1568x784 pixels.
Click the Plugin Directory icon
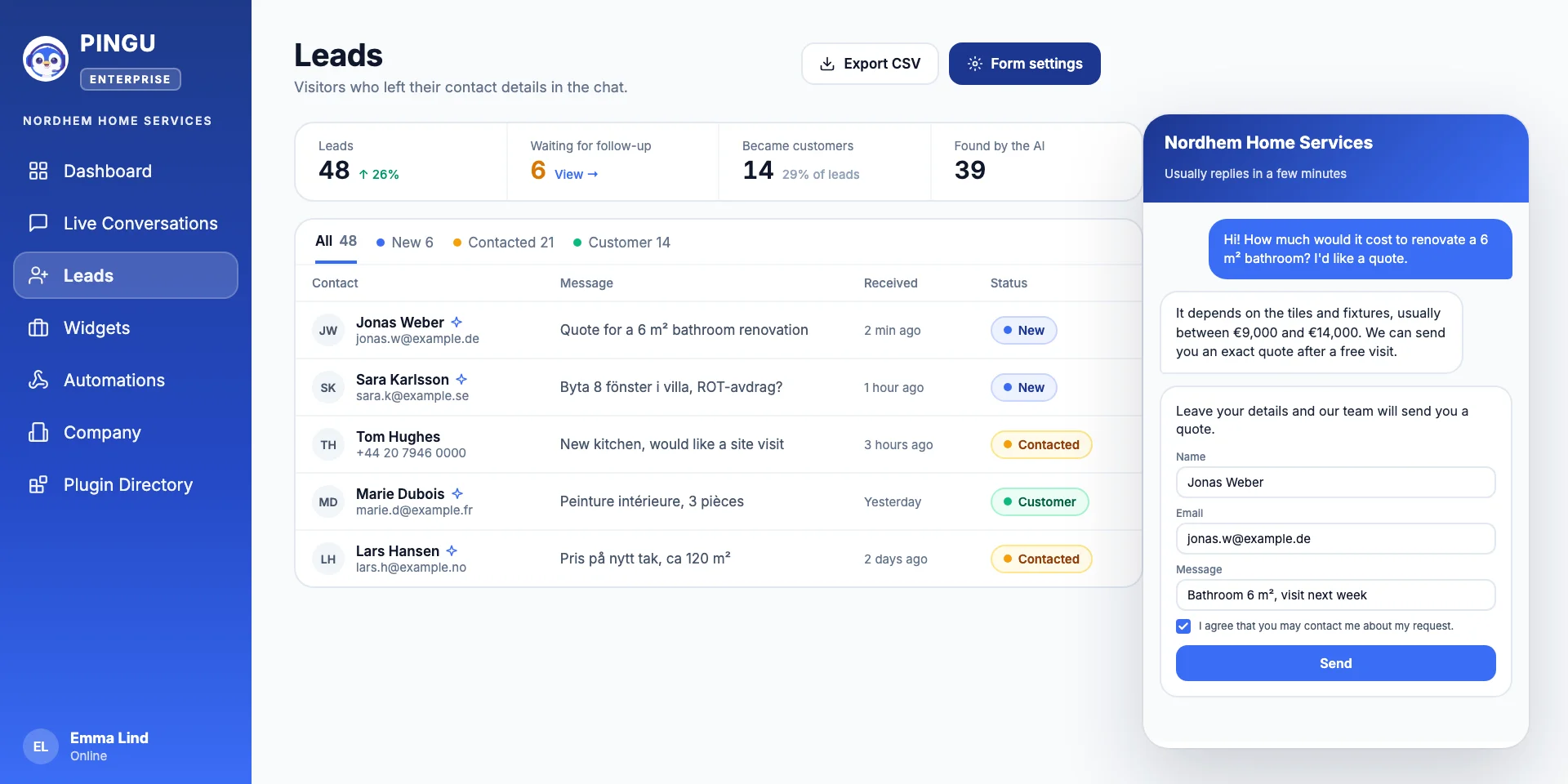pos(38,484)
